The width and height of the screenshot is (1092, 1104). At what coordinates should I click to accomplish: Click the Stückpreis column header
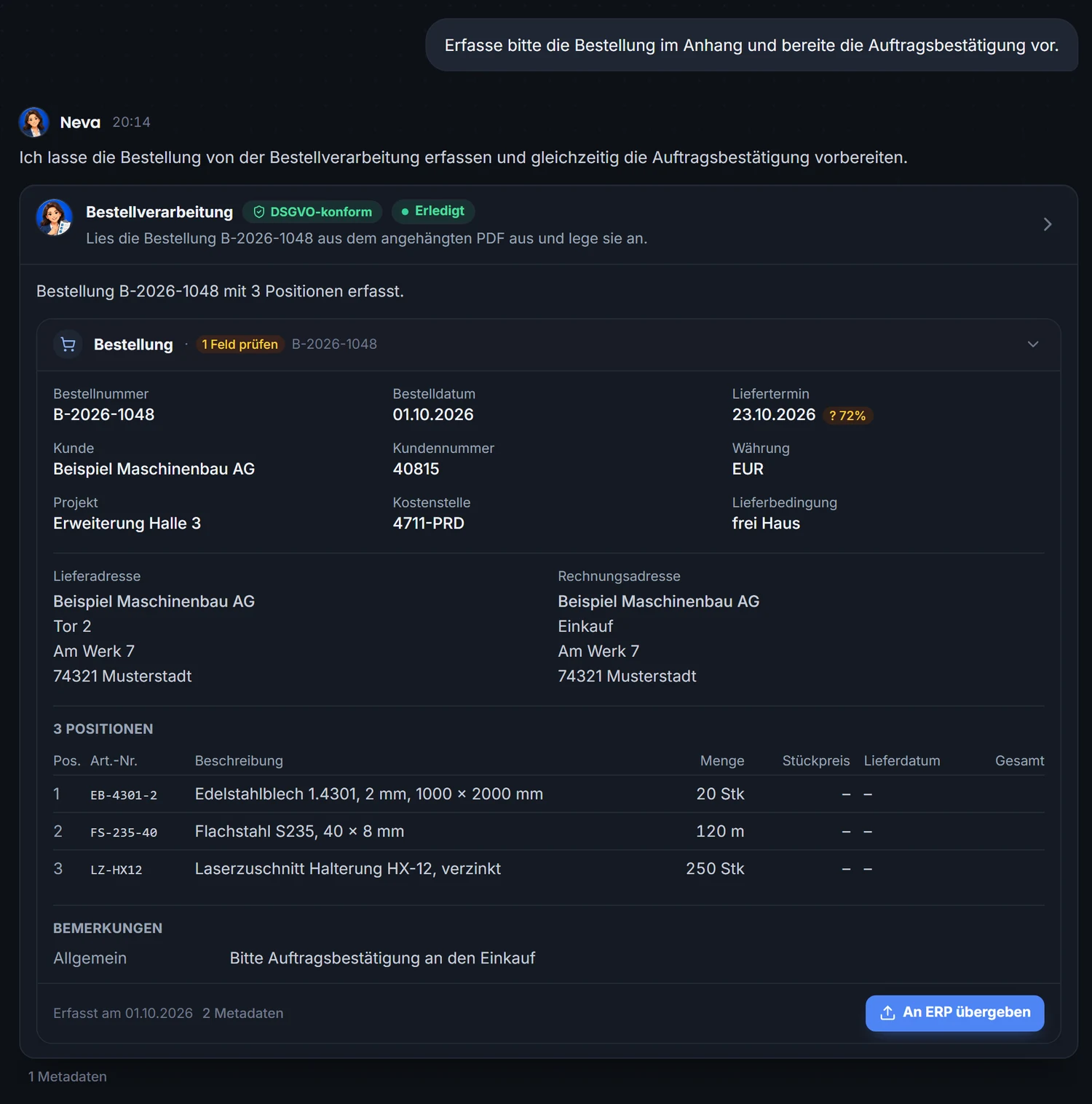816,761
